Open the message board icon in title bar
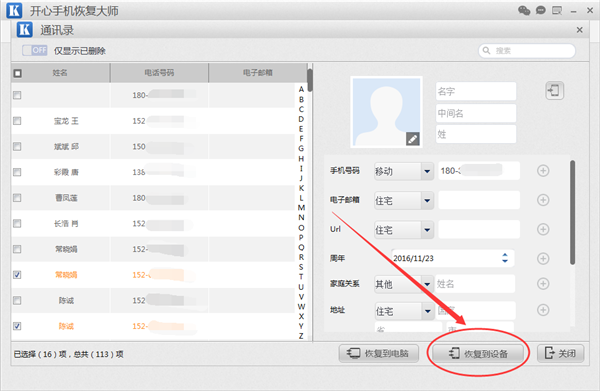600x391 pixels. pos(557,10)
